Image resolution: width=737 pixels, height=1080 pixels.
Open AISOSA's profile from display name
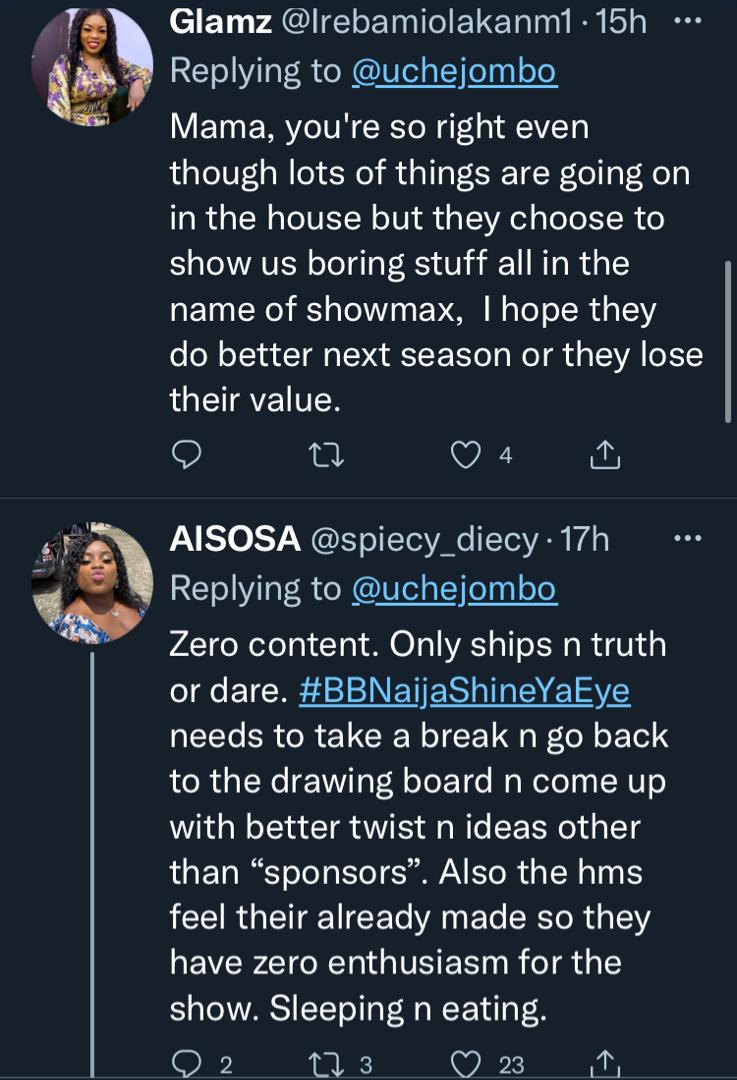click(236, 540)
